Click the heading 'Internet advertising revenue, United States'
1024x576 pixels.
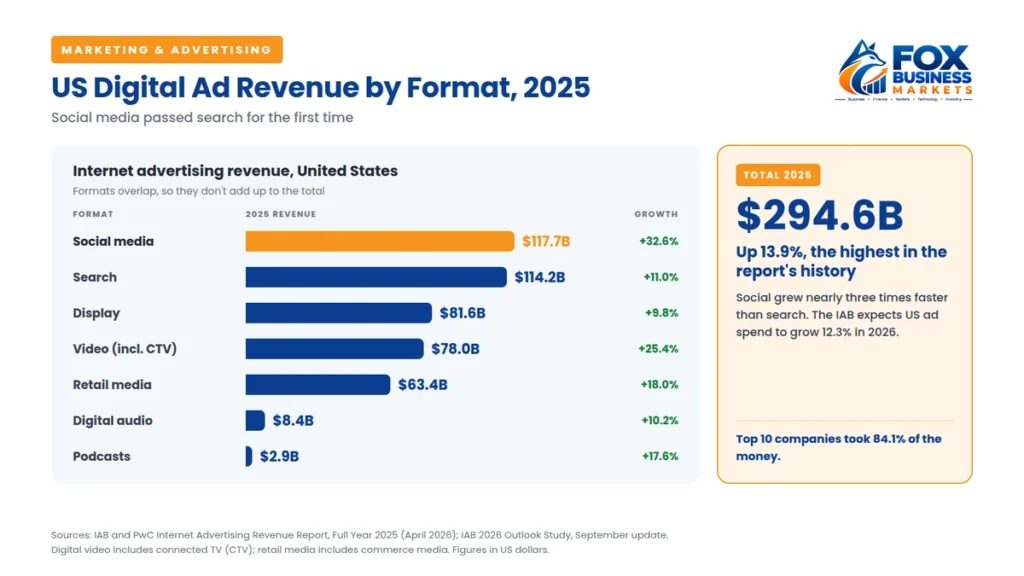pyautogui.click(x=235, y=171)
